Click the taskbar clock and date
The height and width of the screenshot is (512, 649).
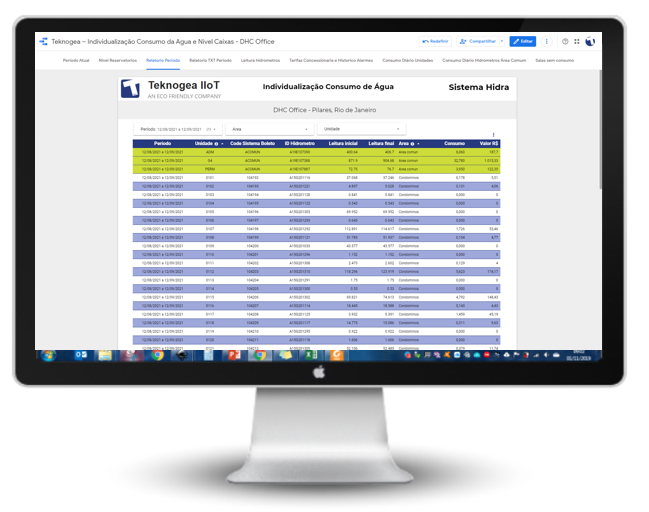click(579, 356)
